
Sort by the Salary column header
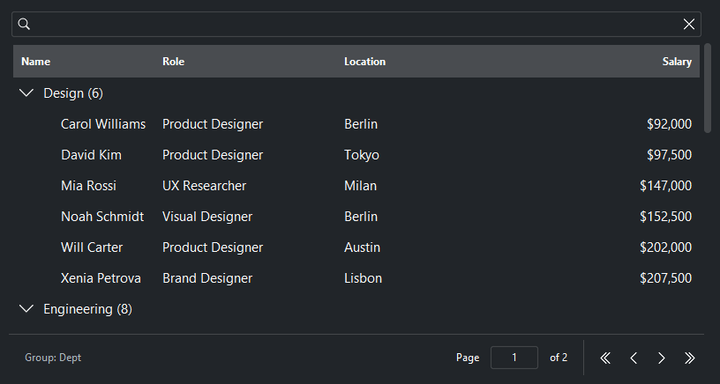click(677, 62)
